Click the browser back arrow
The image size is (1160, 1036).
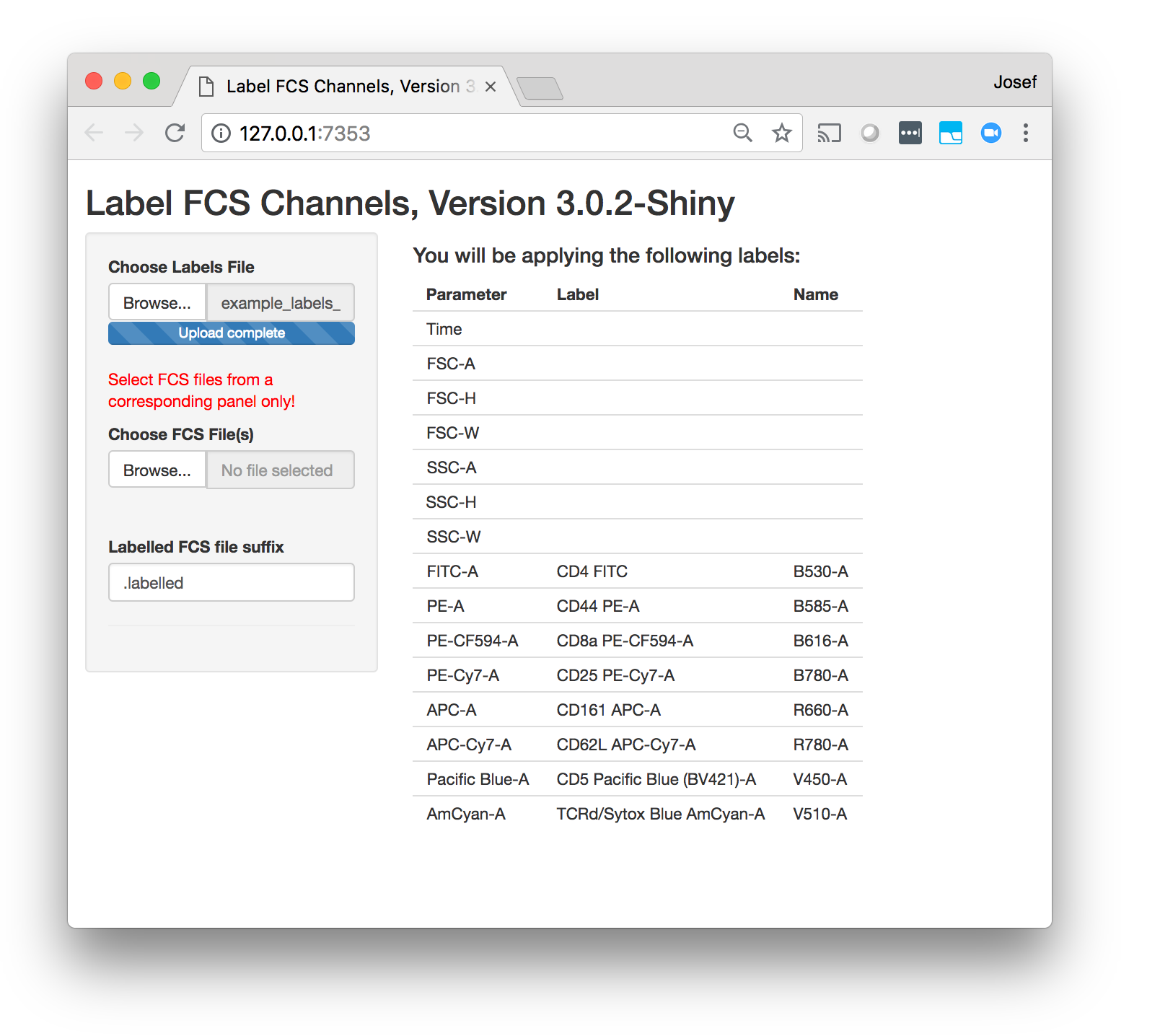coord(94,133)
